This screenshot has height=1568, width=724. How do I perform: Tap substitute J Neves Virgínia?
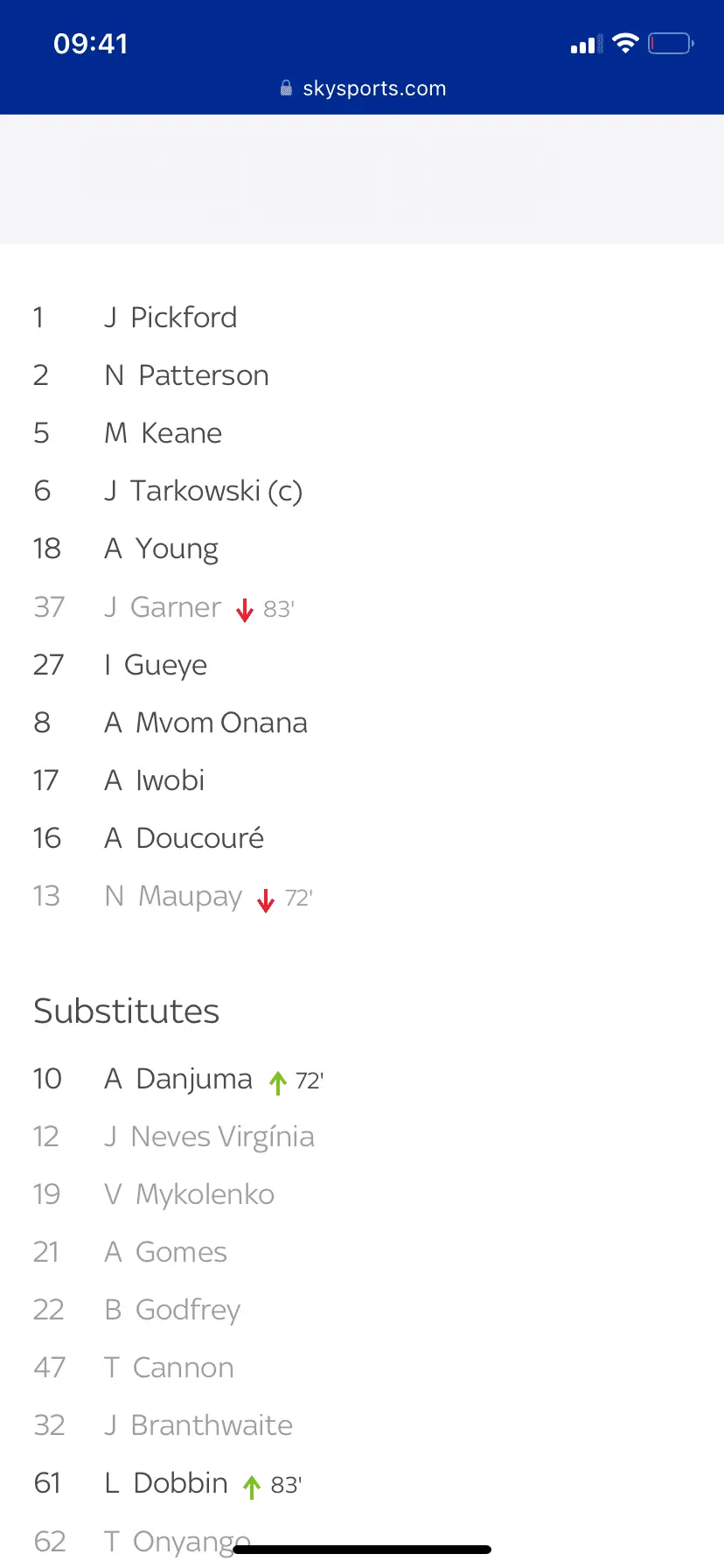click(209, 1137)
